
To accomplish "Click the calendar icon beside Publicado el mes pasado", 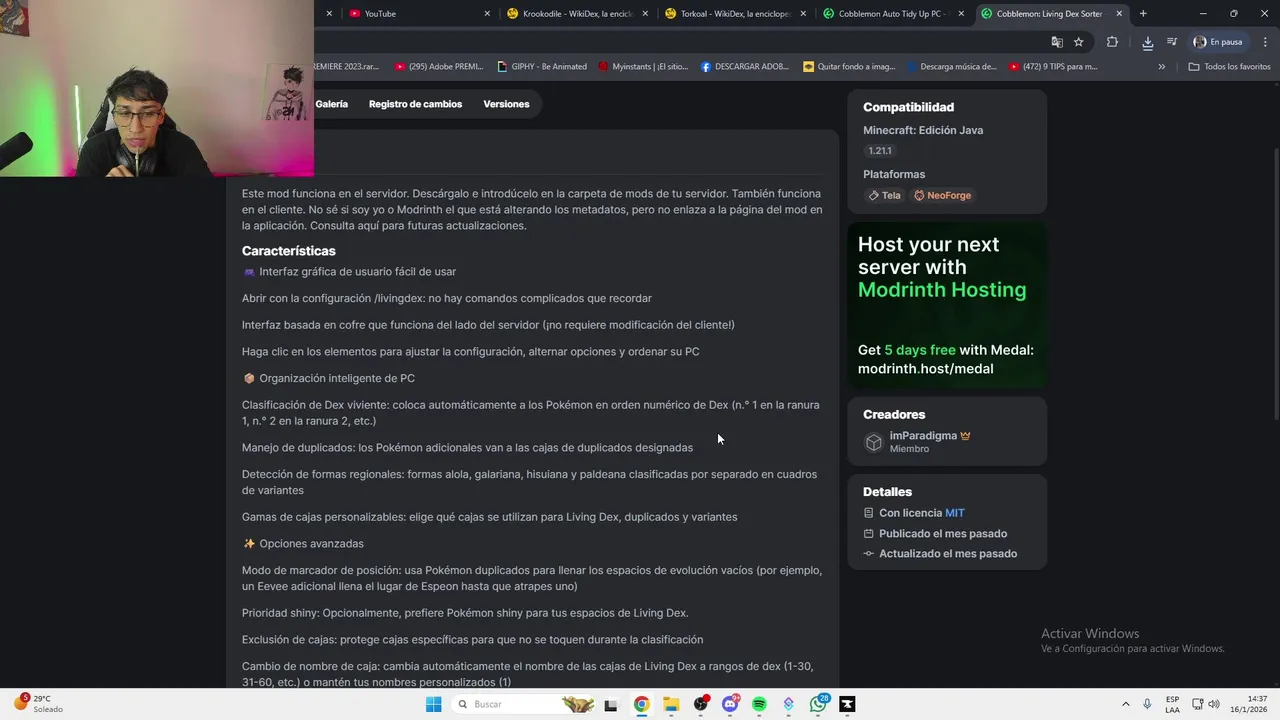I will (869, 534).
